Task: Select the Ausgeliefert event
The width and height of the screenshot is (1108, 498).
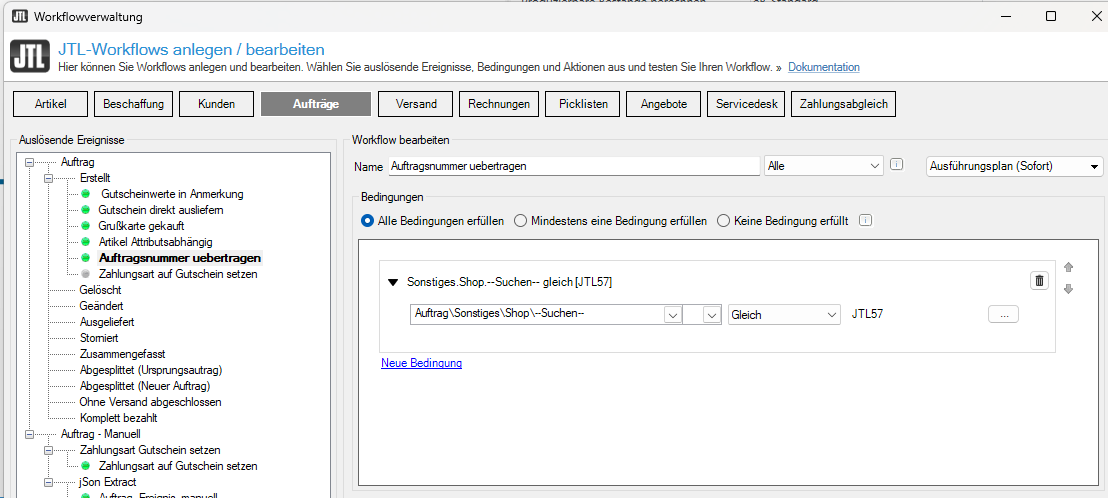Action: click(x=107, y=322)
